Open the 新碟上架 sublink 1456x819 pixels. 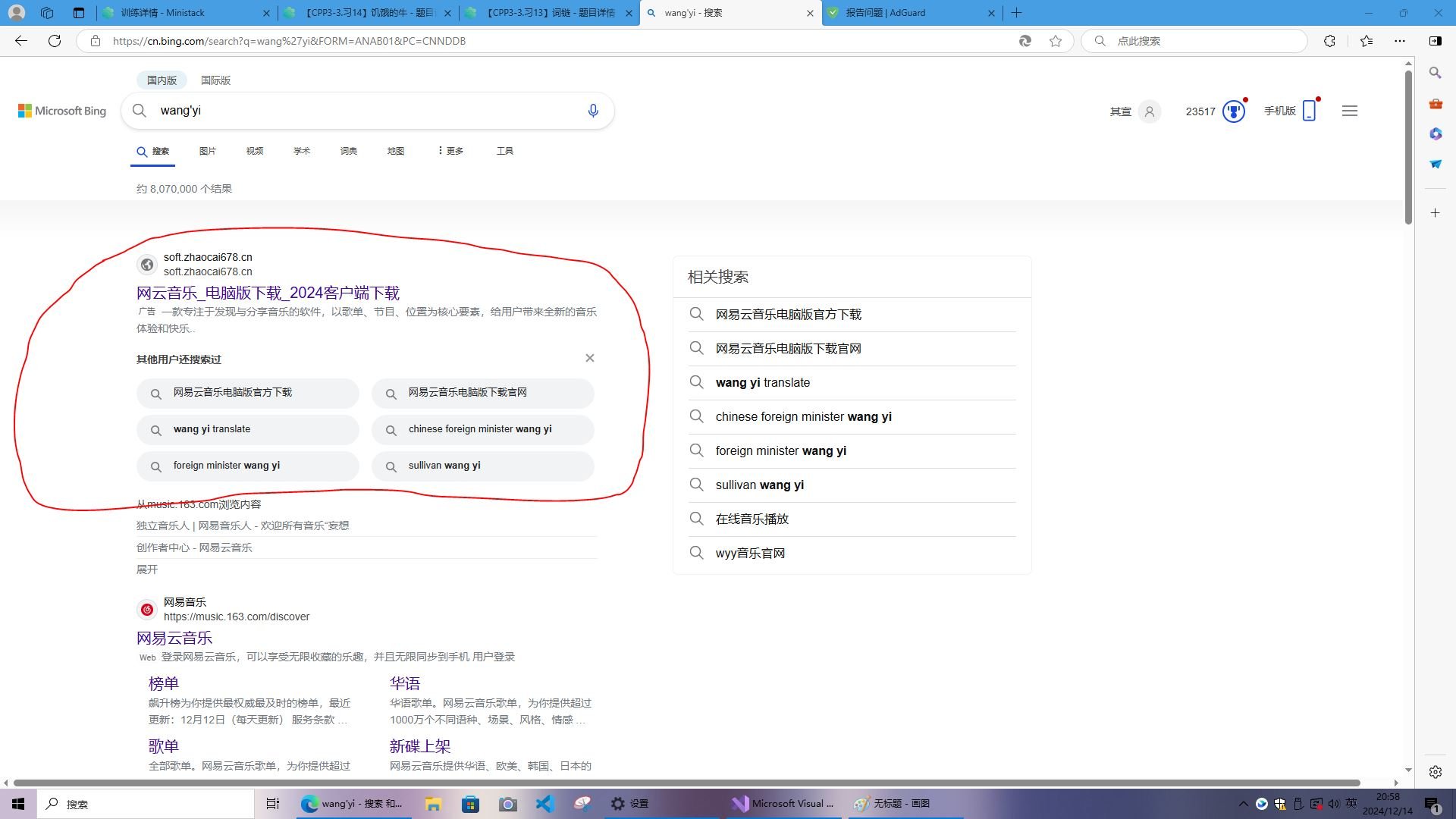point(420,746)
